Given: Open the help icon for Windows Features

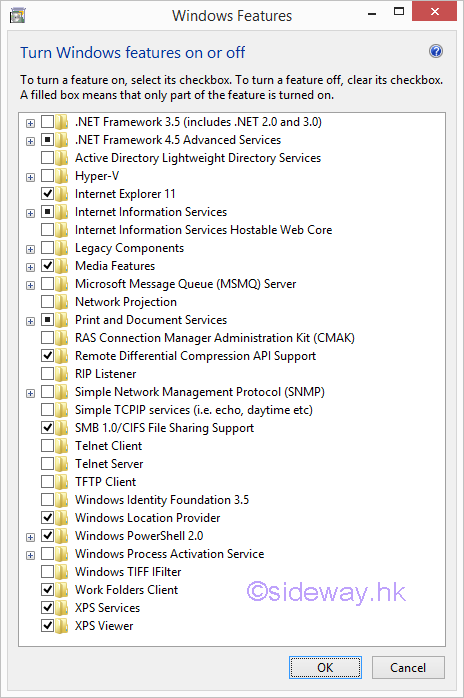Looking at the screenshot, I should click(x=436, y=52).
